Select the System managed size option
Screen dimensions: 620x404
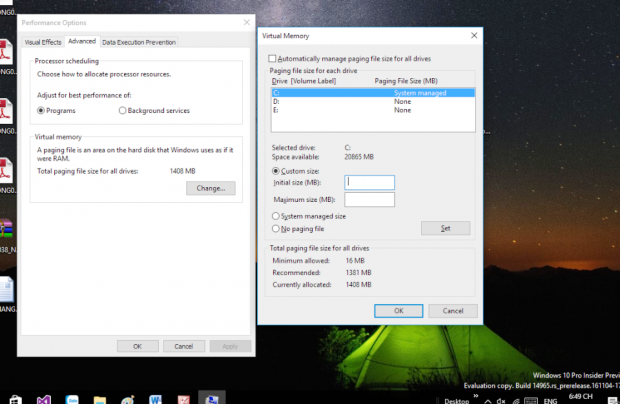coord(276,216)
